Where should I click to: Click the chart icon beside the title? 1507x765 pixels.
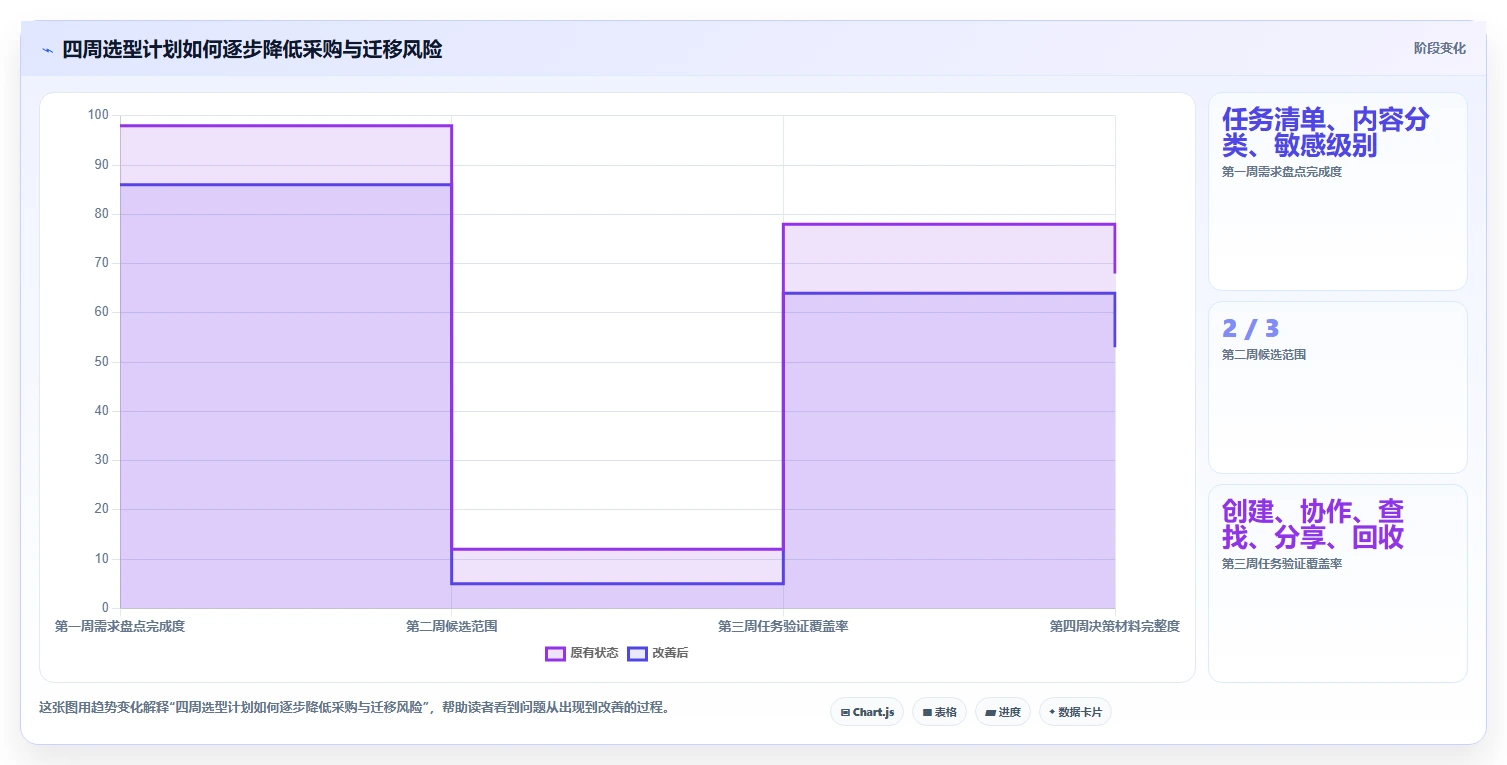click(47, 50)
